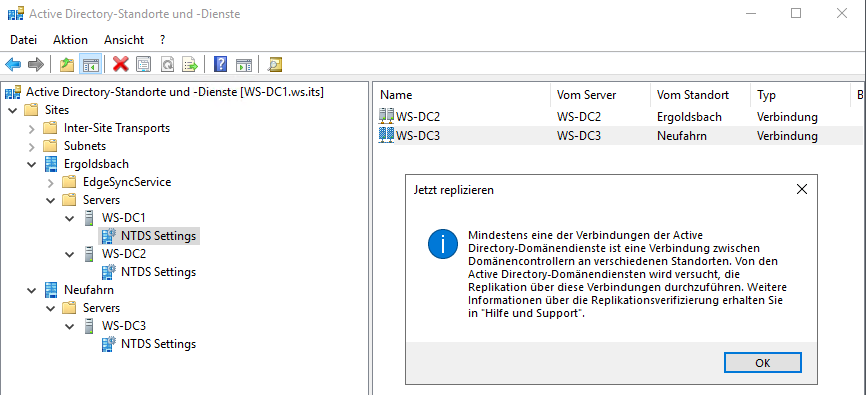Select Servers folder under Neufahrn
The image size is (866, 395).
pos(102,308)
